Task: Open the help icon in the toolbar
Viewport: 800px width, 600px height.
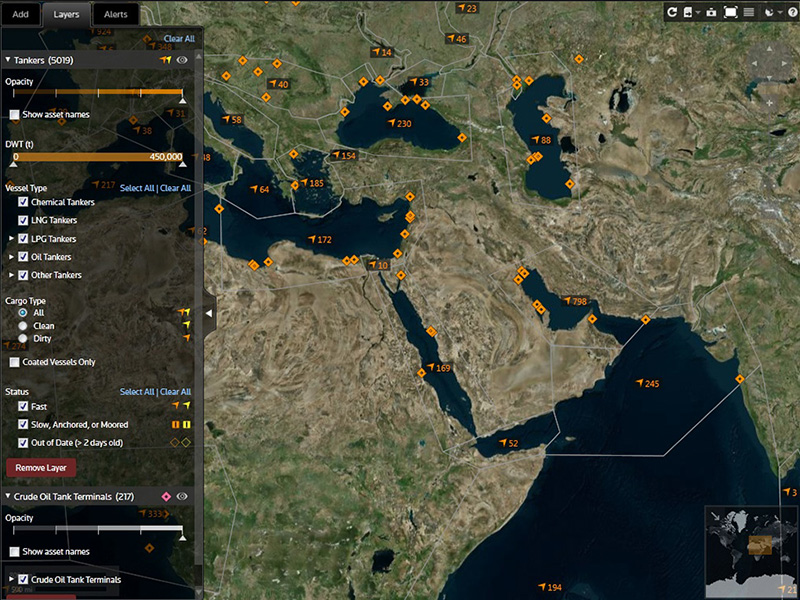Action: coord(792,12)
